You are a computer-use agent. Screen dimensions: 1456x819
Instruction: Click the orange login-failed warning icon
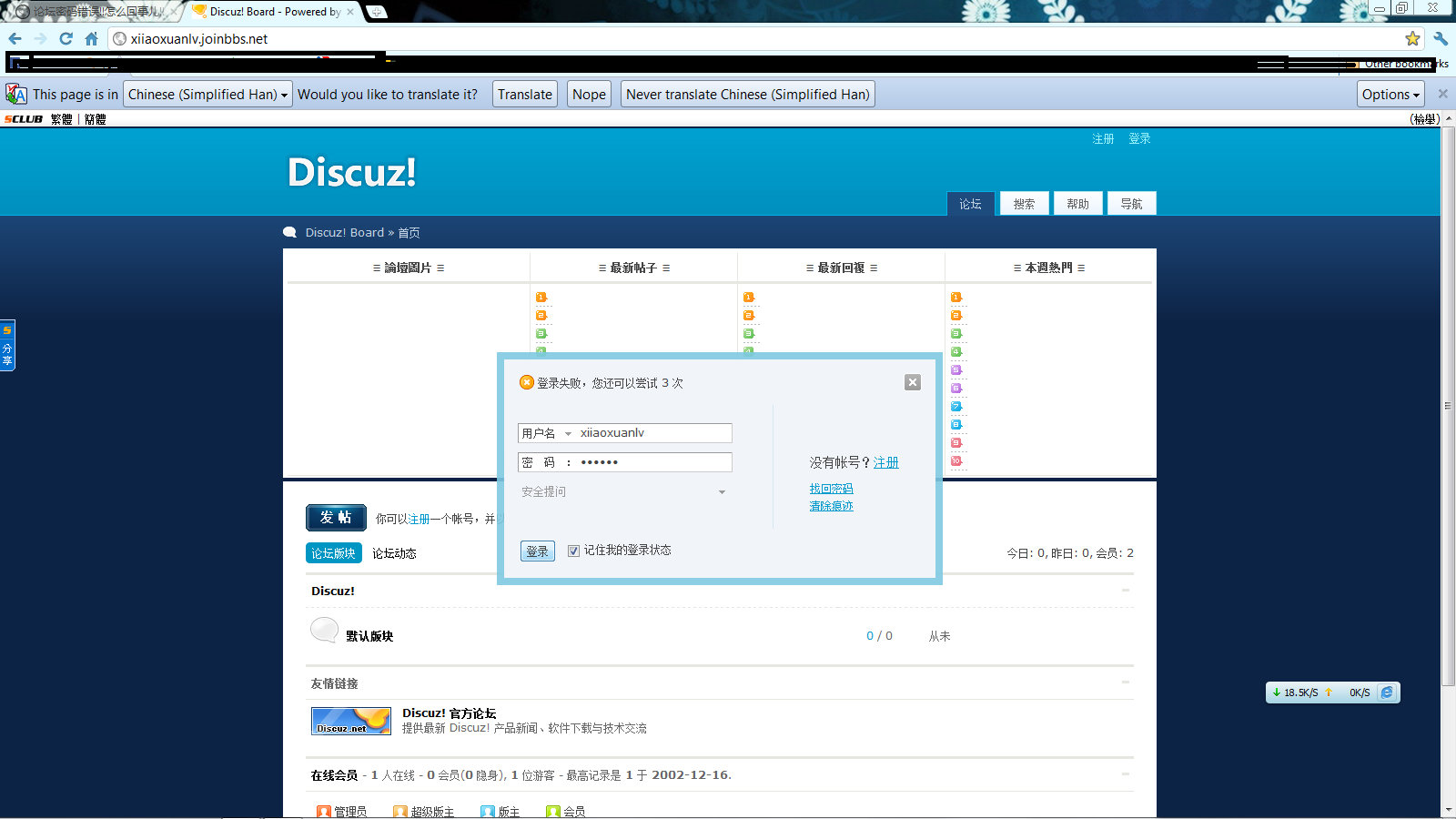pos(526,382)
